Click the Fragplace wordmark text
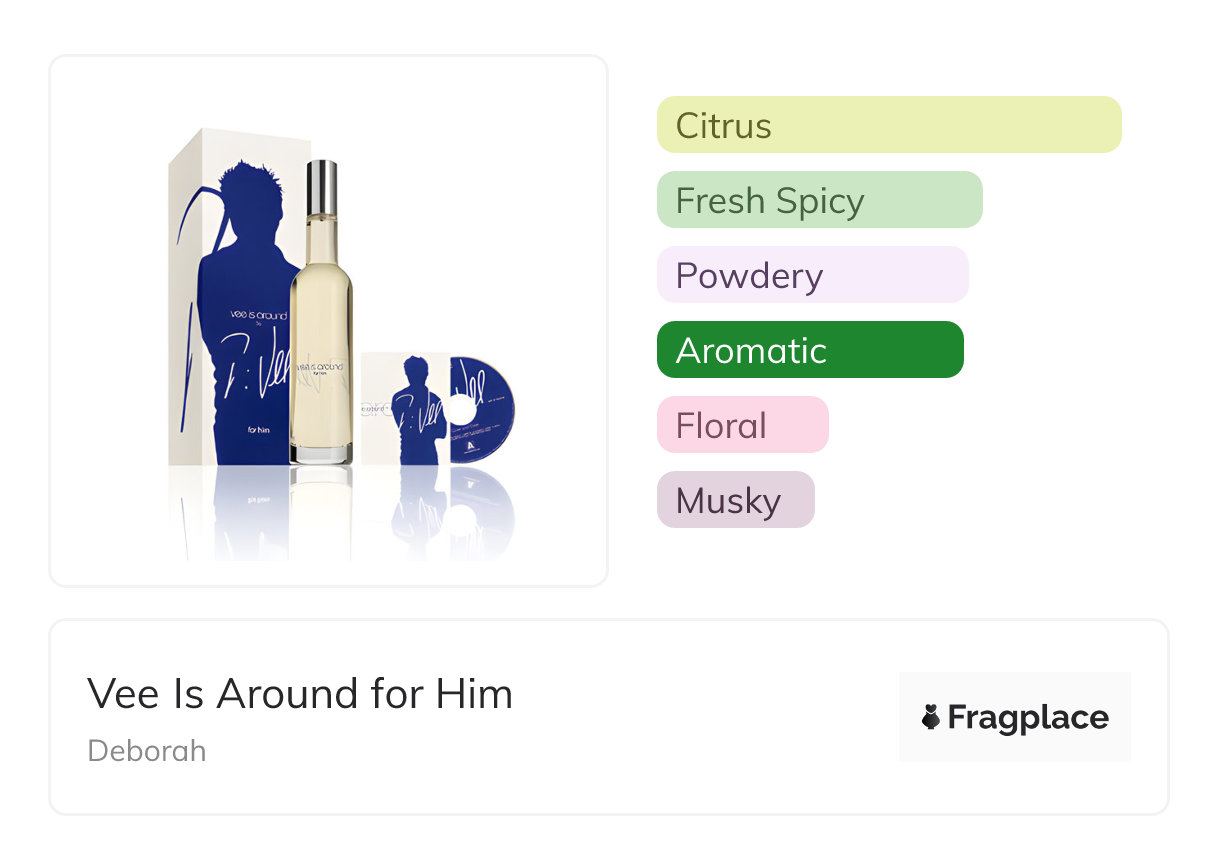 click(x=1028, y=717)
